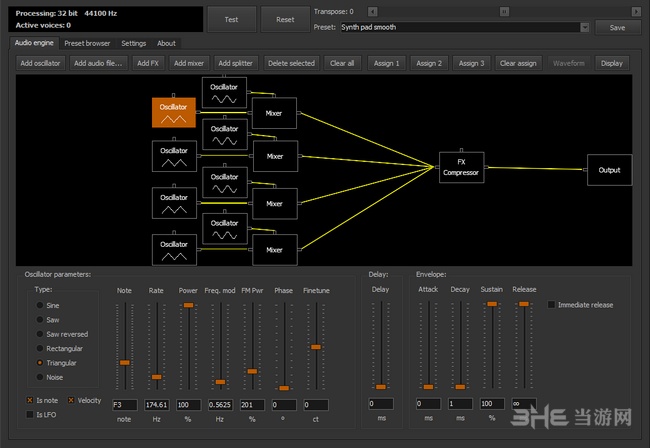650x448 pixels.
Task: Click the Phase slider handle
Action: 284,388
